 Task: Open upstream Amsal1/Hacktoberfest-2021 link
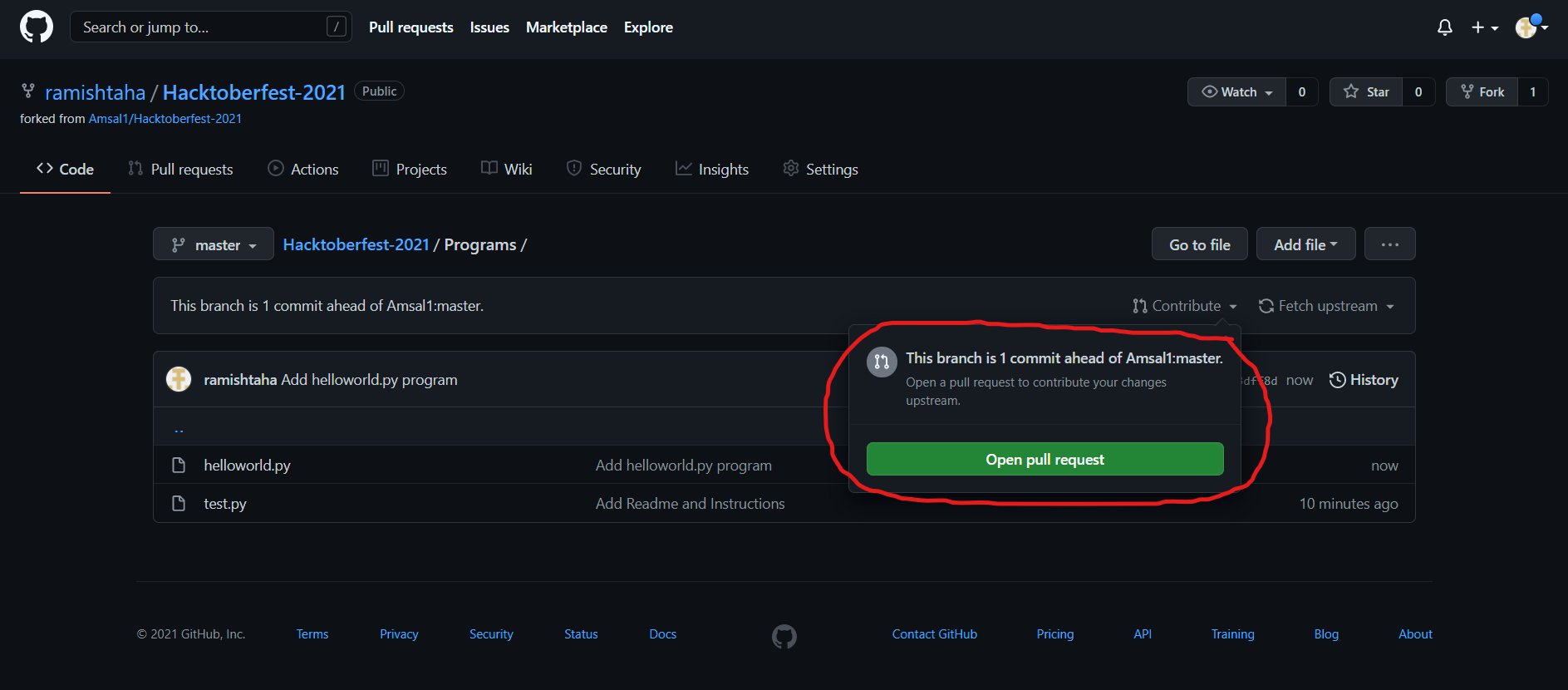165,119
